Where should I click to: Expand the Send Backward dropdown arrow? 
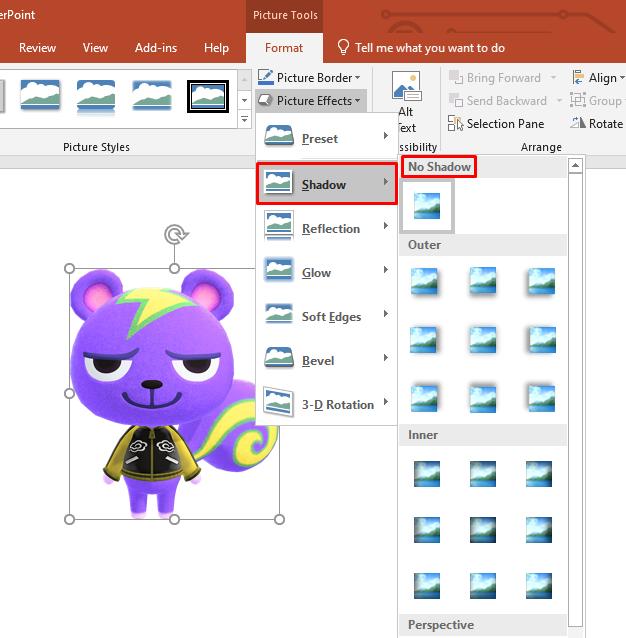point(559,101)
